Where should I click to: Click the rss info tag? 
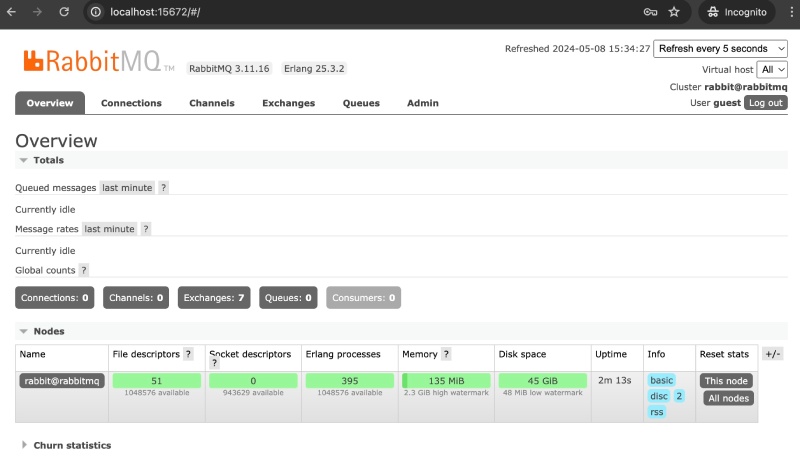coord(657,412)
